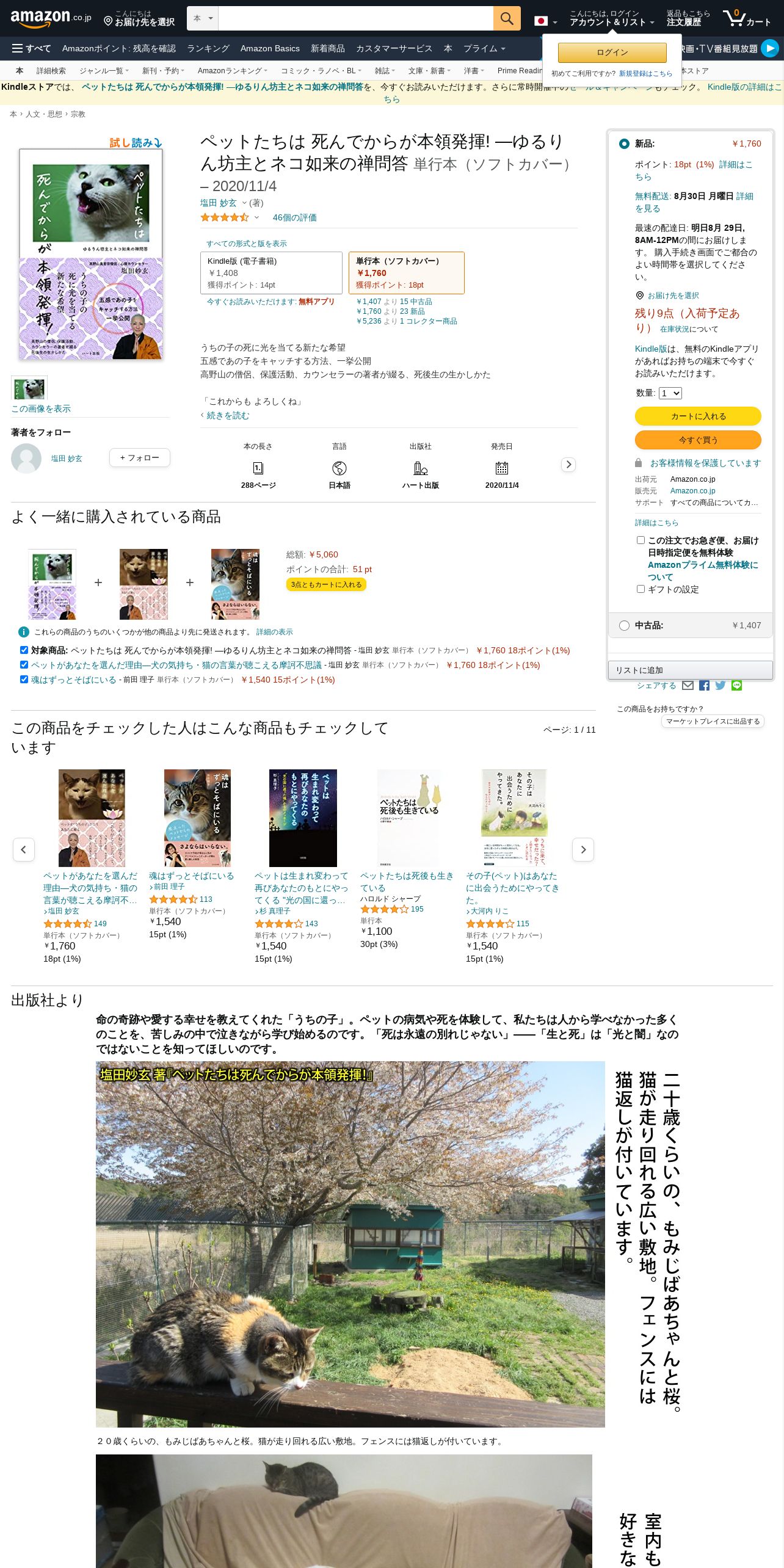The height and width of the screenshot is (1568, 784).
Task: Open 新着商品 in the nav bar
Action: click(328, 48)
